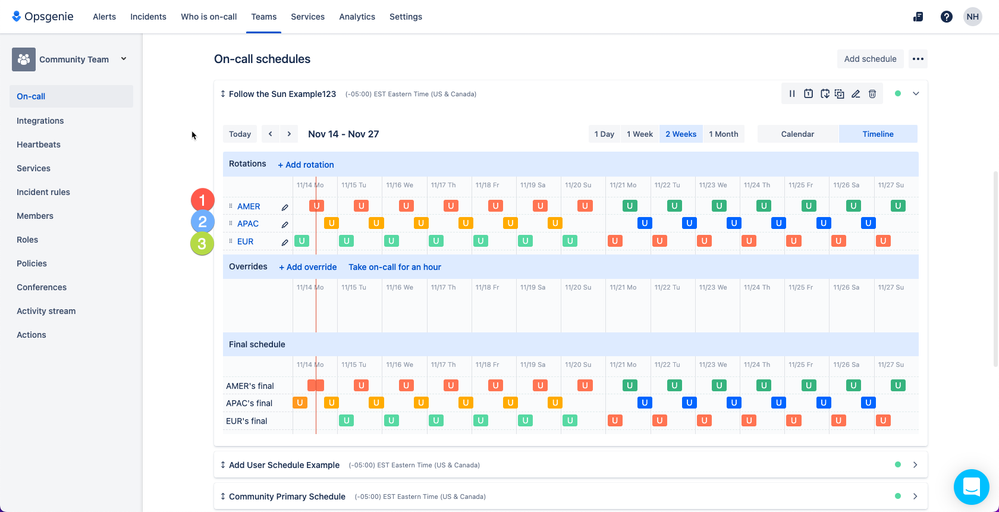Open the release notes book icon
This screenshot has height=512, width=999.
(x=918, y=17)
